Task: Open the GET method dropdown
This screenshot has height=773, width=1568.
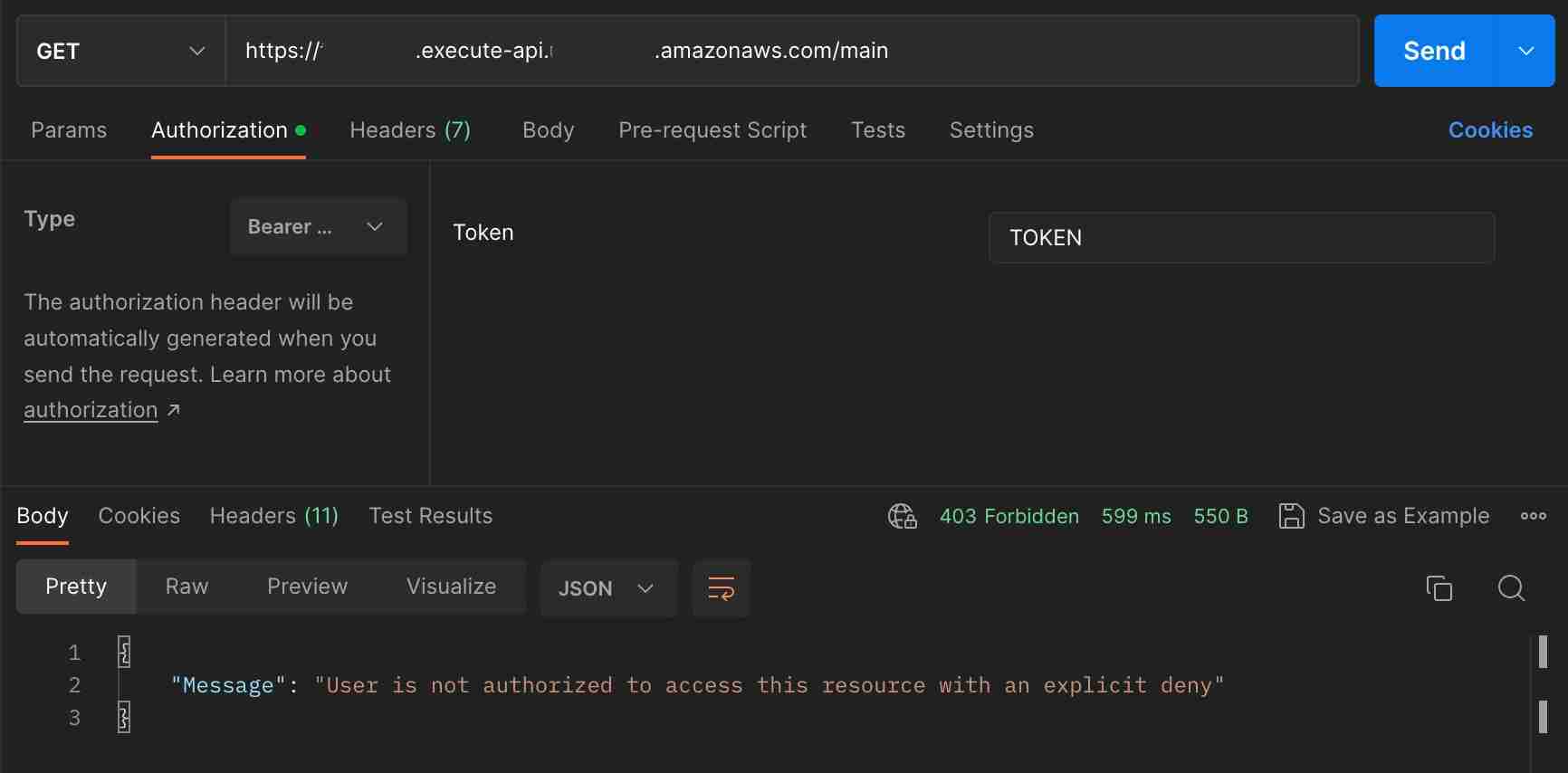Action: (x=120, y=51)
